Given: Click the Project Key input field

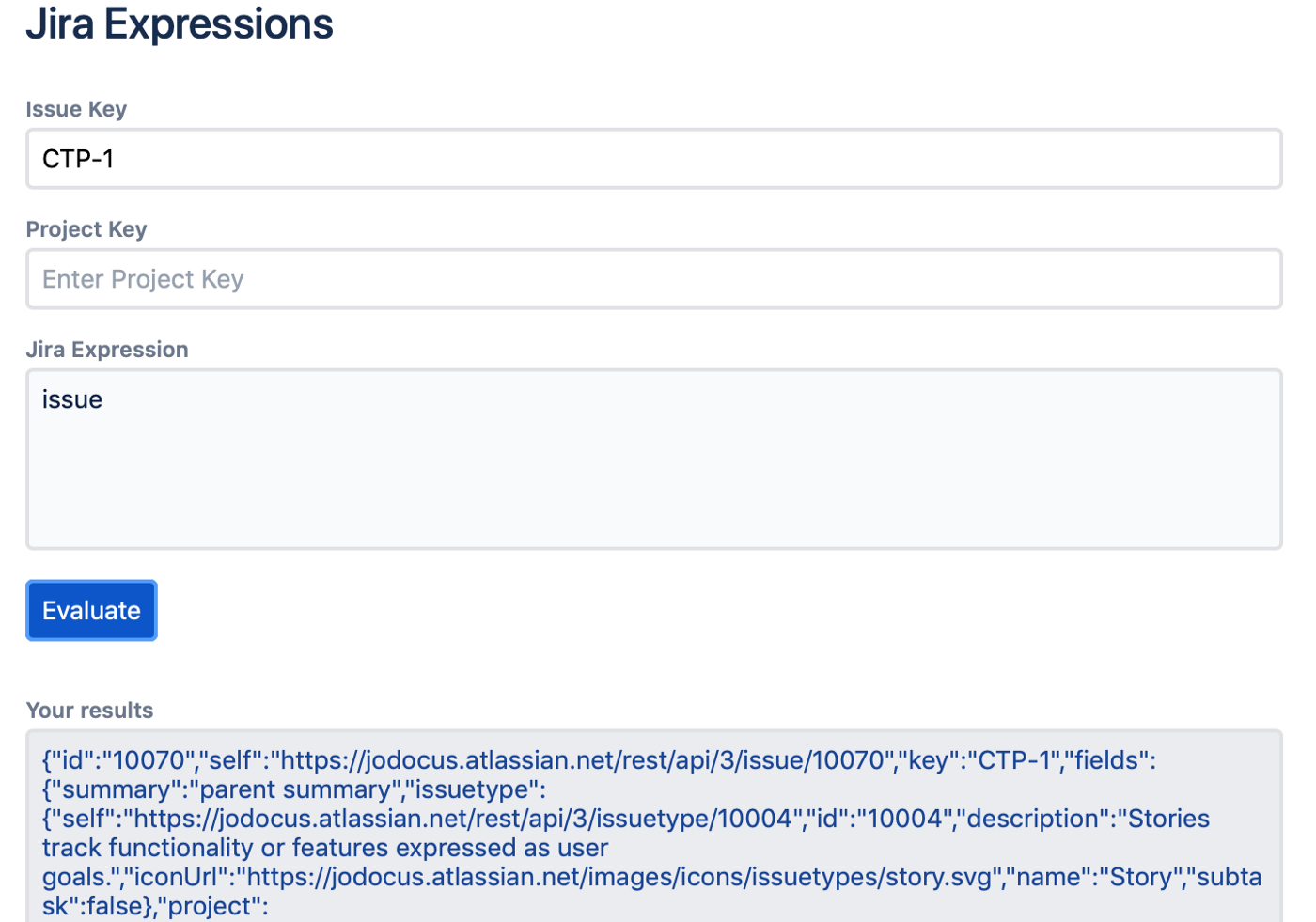Looking at the screenshot, I should [x=653, y=279].
